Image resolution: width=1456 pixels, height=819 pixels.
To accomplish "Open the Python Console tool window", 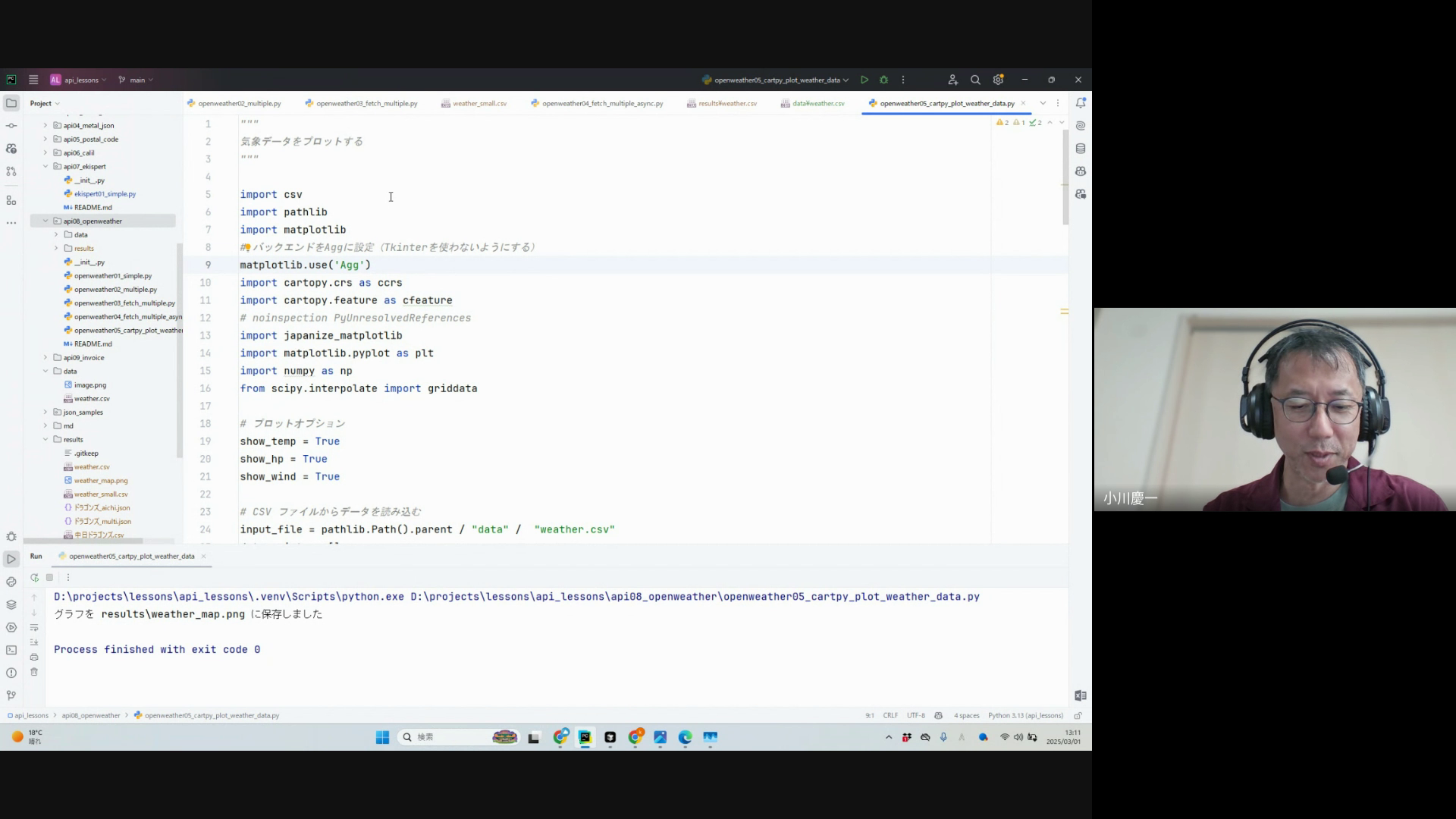I will [11, 582].
